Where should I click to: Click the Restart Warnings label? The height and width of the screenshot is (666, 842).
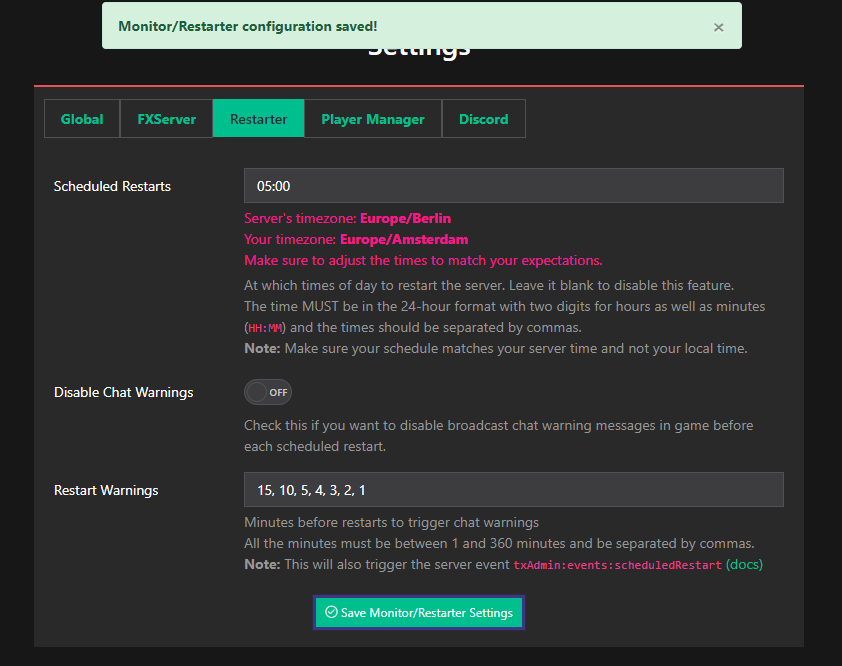click(x=106, y=490)
